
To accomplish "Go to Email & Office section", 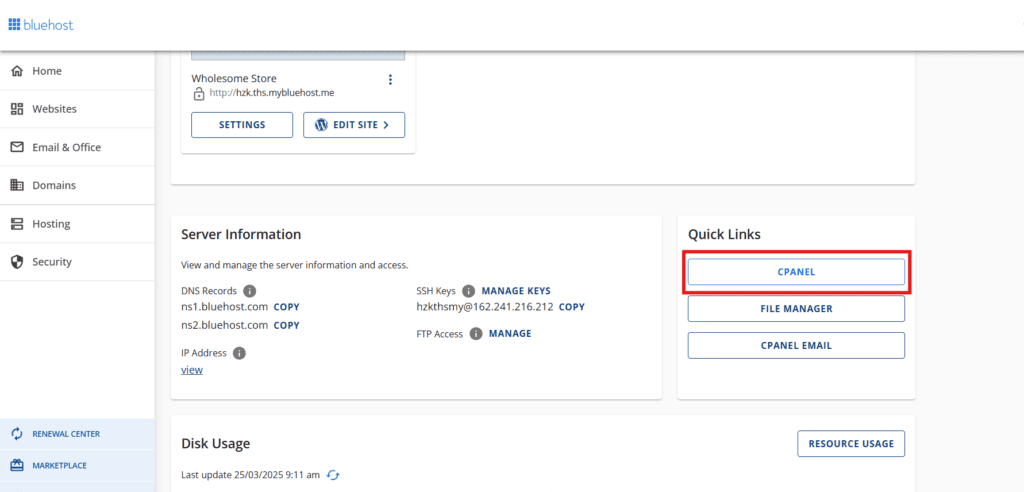I will point(77,147).
